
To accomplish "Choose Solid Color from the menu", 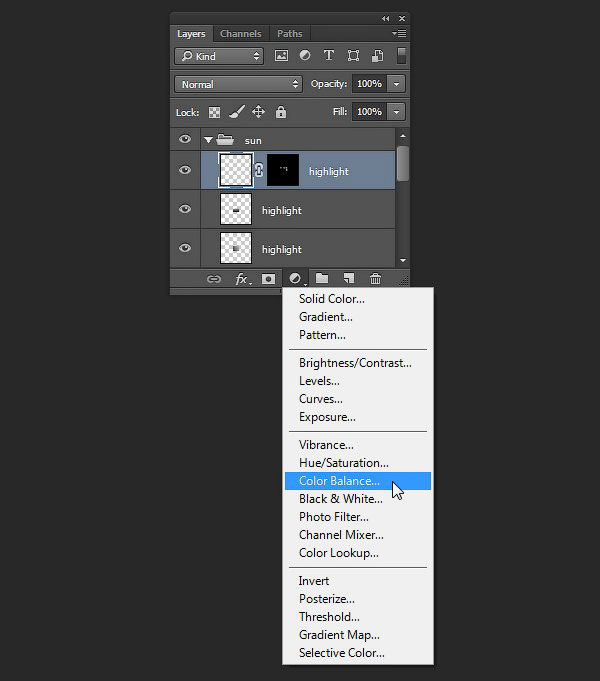I will click(x=358, y=299).
